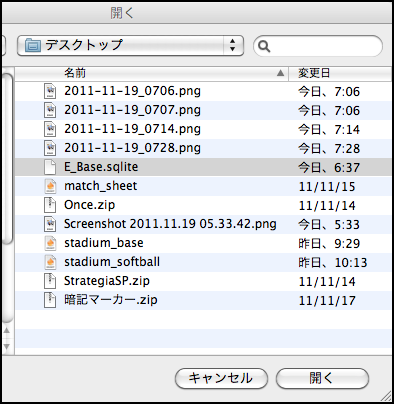Click the PNG icon of 2011-11-19_0706.png
Image resolution: width=394 pixels, height=404 pixels.
click(x=50, y=91)
